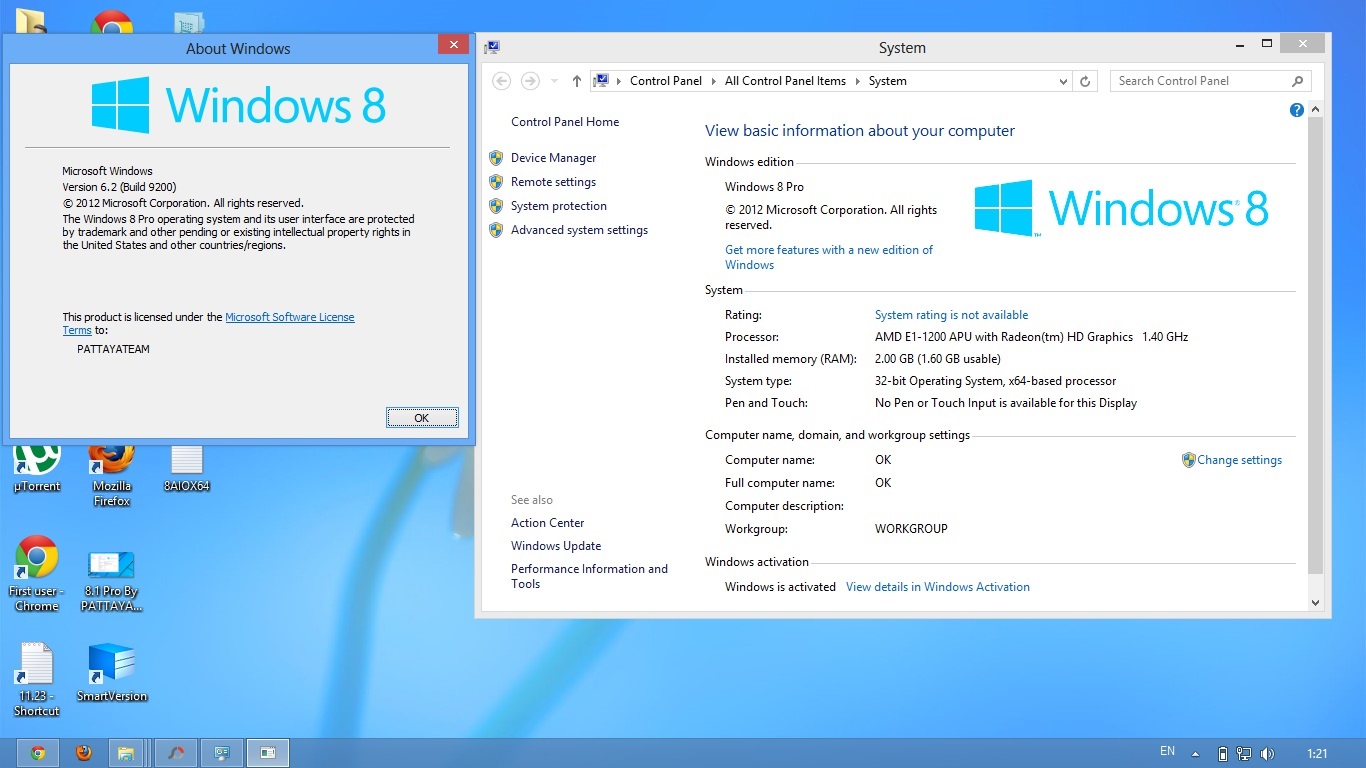The image size is (1366, 768).
Task: Show hidden tray icons with the up arrow
Action: 1195,753
